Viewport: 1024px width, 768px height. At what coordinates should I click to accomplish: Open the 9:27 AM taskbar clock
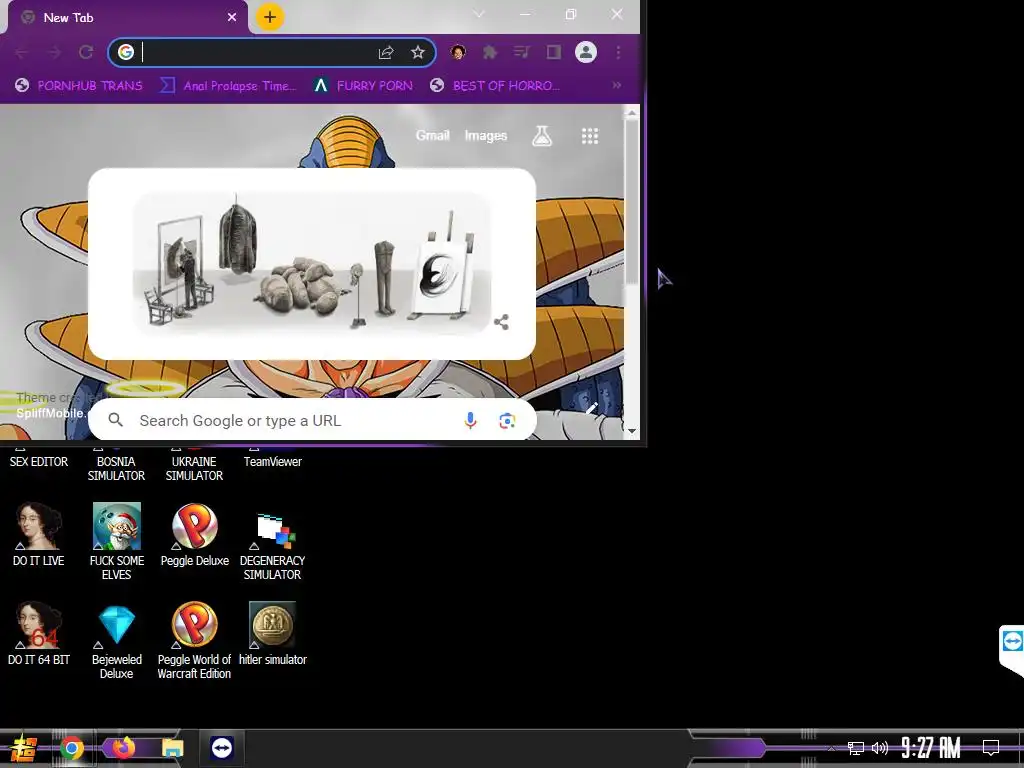[931, 748]
